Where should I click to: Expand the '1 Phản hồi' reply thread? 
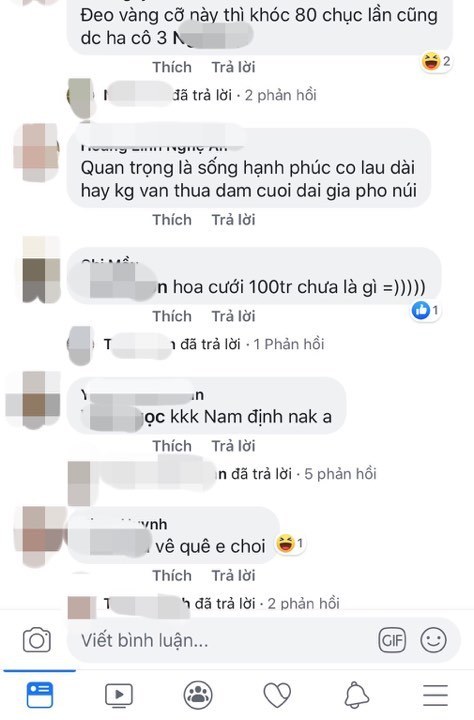pyautogui.click(x=289, y=344)
